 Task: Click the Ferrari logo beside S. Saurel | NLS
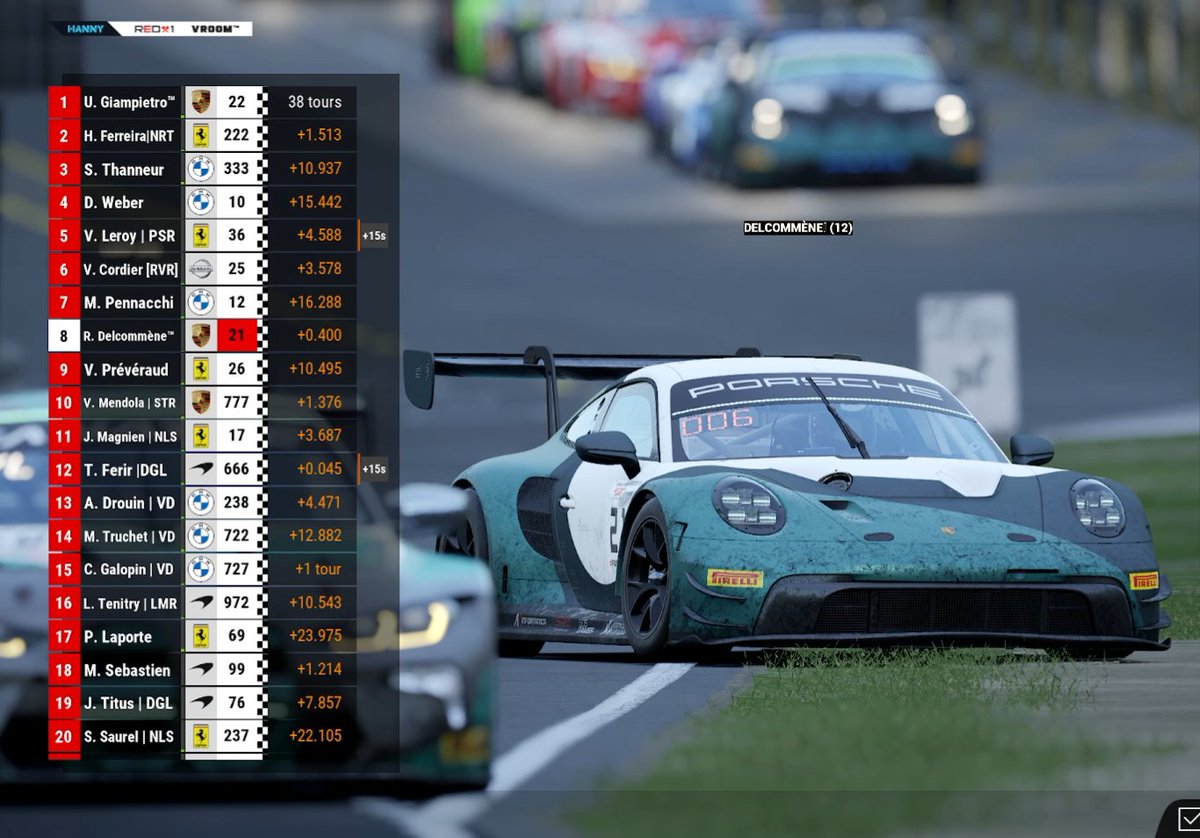coord(201,736)
